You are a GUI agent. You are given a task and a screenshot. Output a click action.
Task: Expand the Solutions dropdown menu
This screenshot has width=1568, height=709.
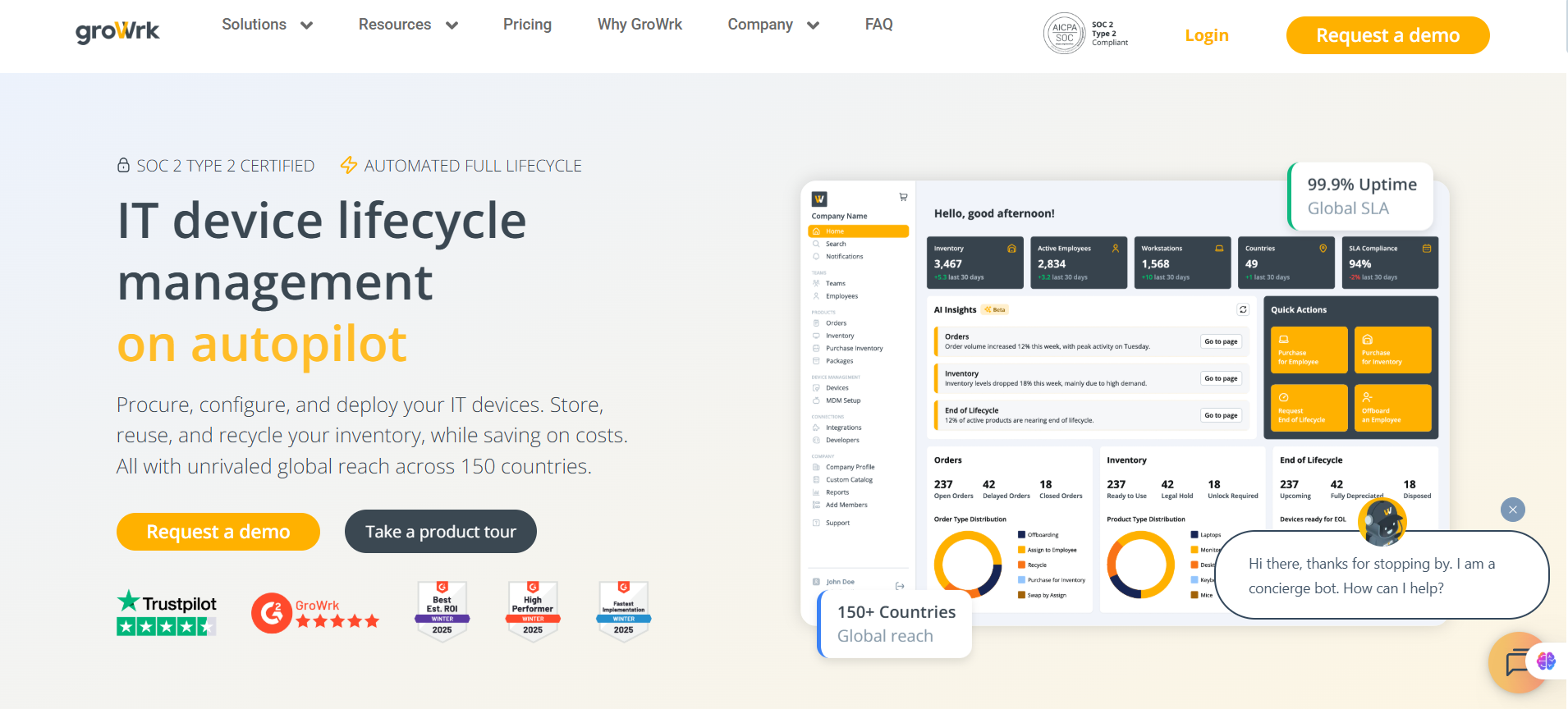(x=267, y=25)
